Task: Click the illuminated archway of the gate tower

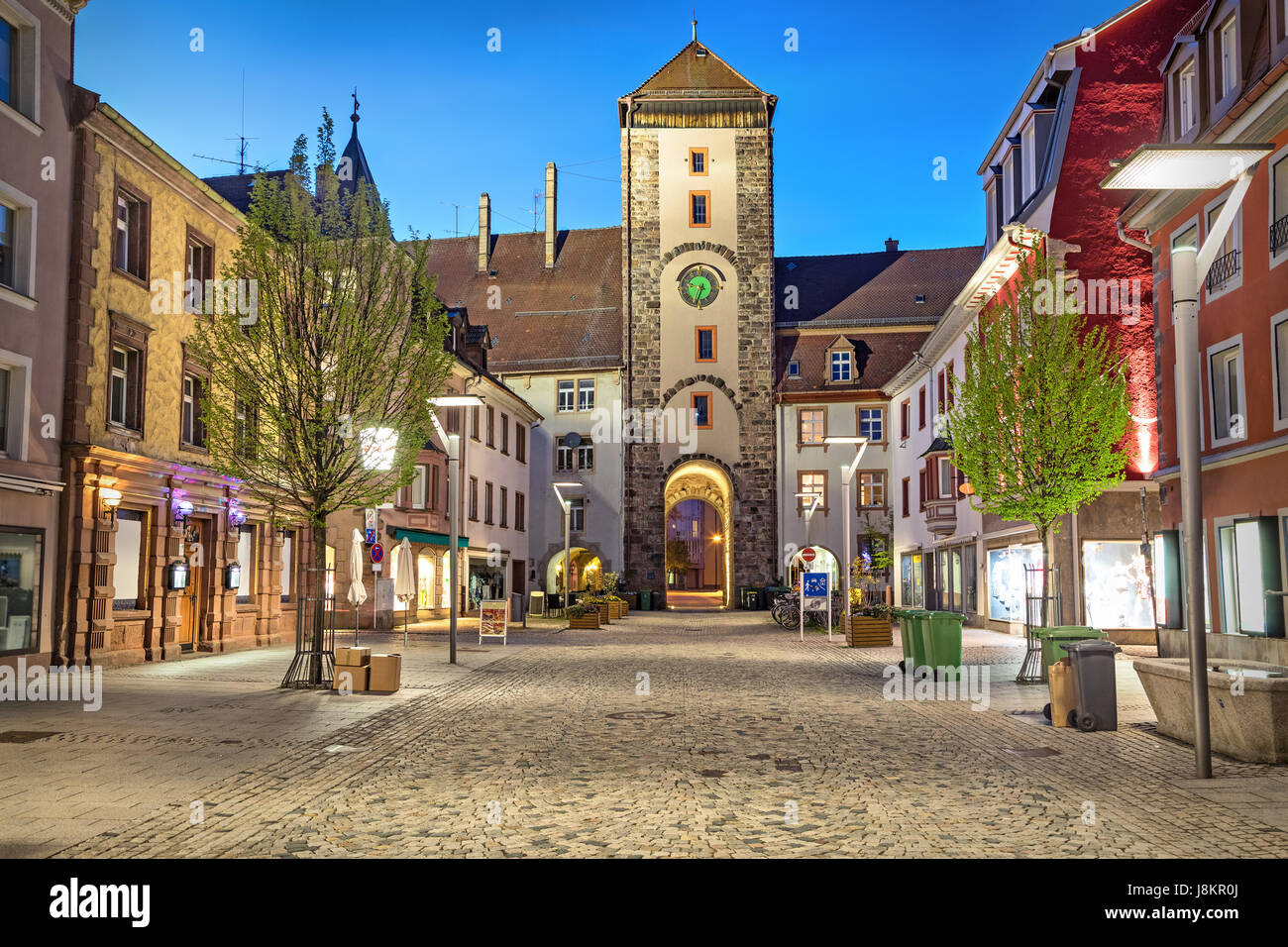Action: tap(697, 536)
